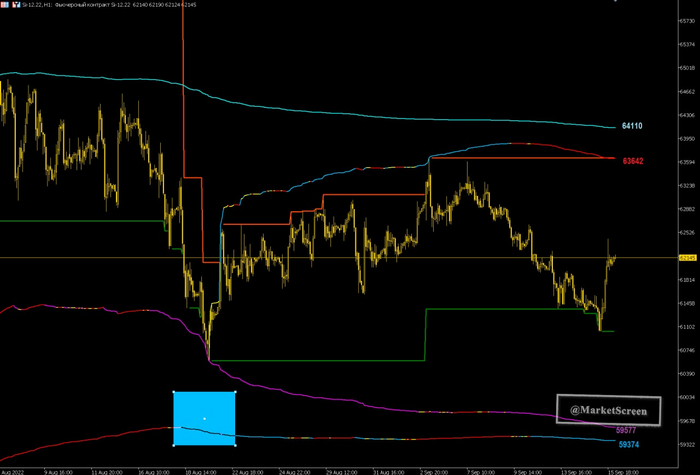Click the 11 Aug 20:00 time label
The height and width of the screenshot is (475, 700).
click(106, 472)
